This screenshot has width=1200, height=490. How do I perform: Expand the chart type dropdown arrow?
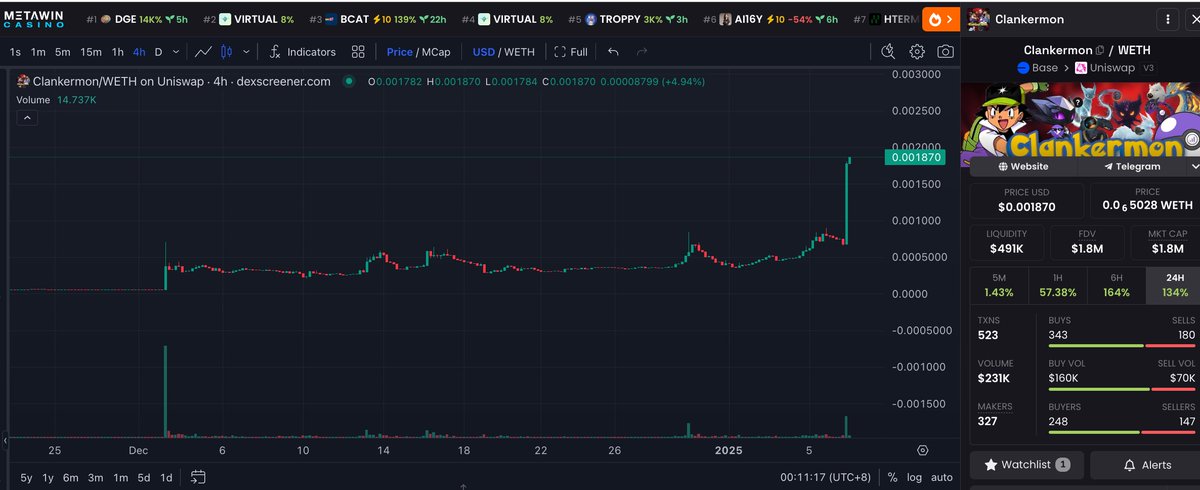tap(245, 51)
